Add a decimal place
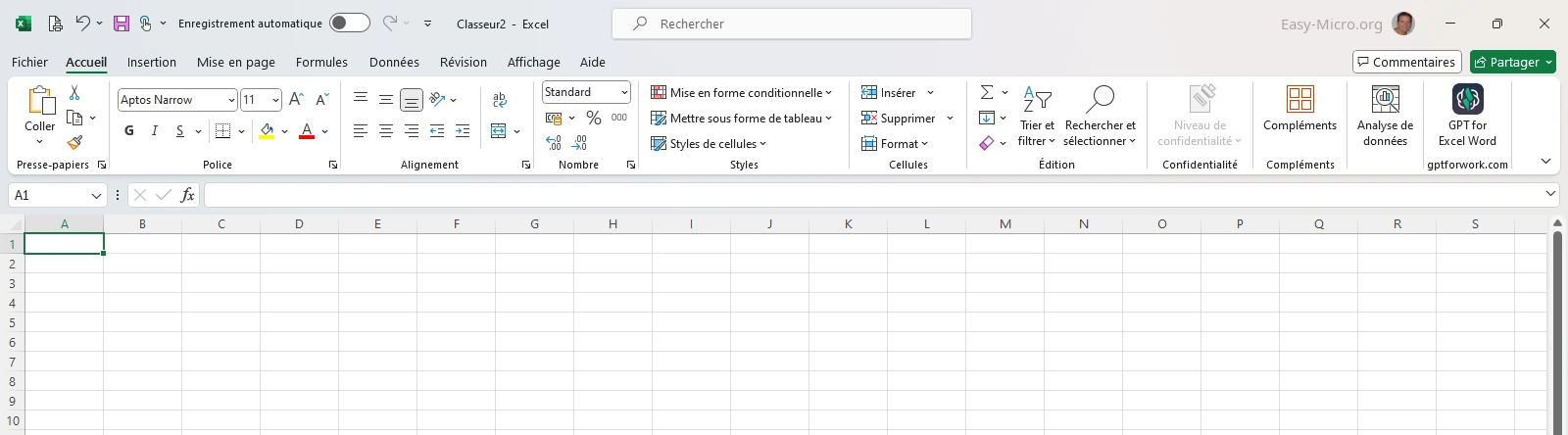The image size is (1568, 435). 554,143
